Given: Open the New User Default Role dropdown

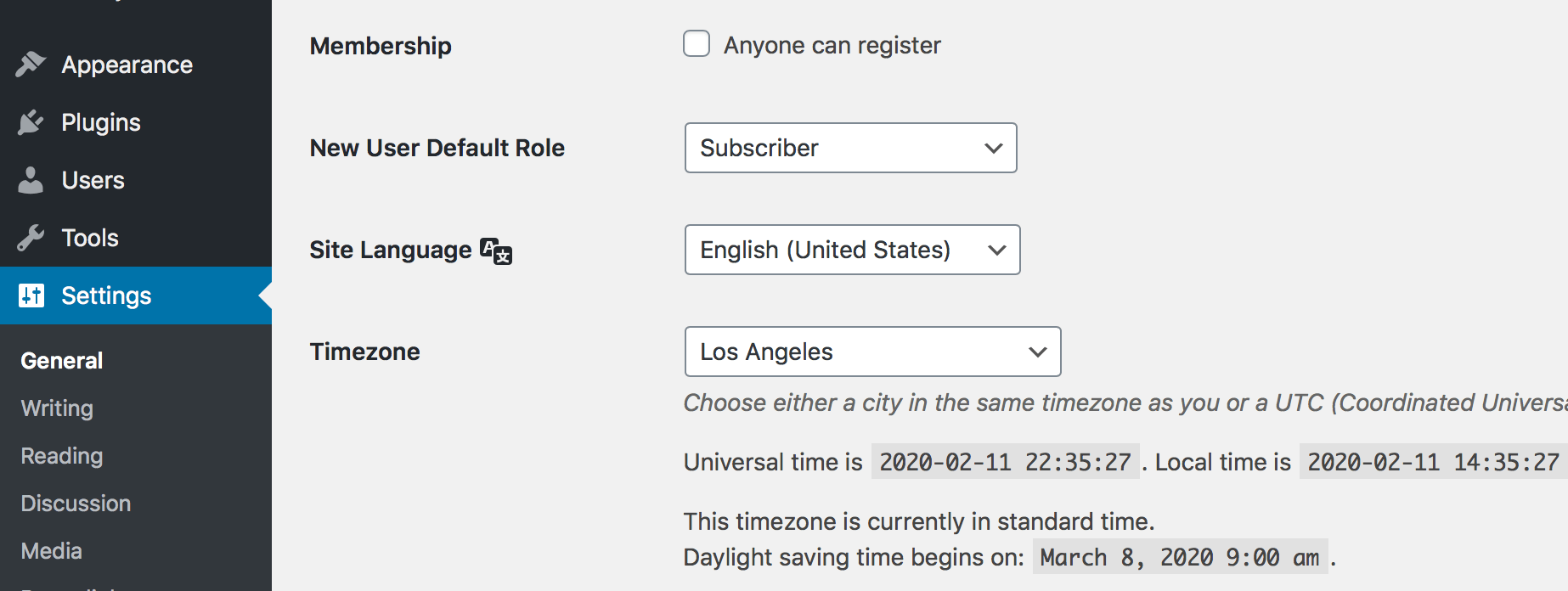Looking at the screenshot, I should point(849,148).
